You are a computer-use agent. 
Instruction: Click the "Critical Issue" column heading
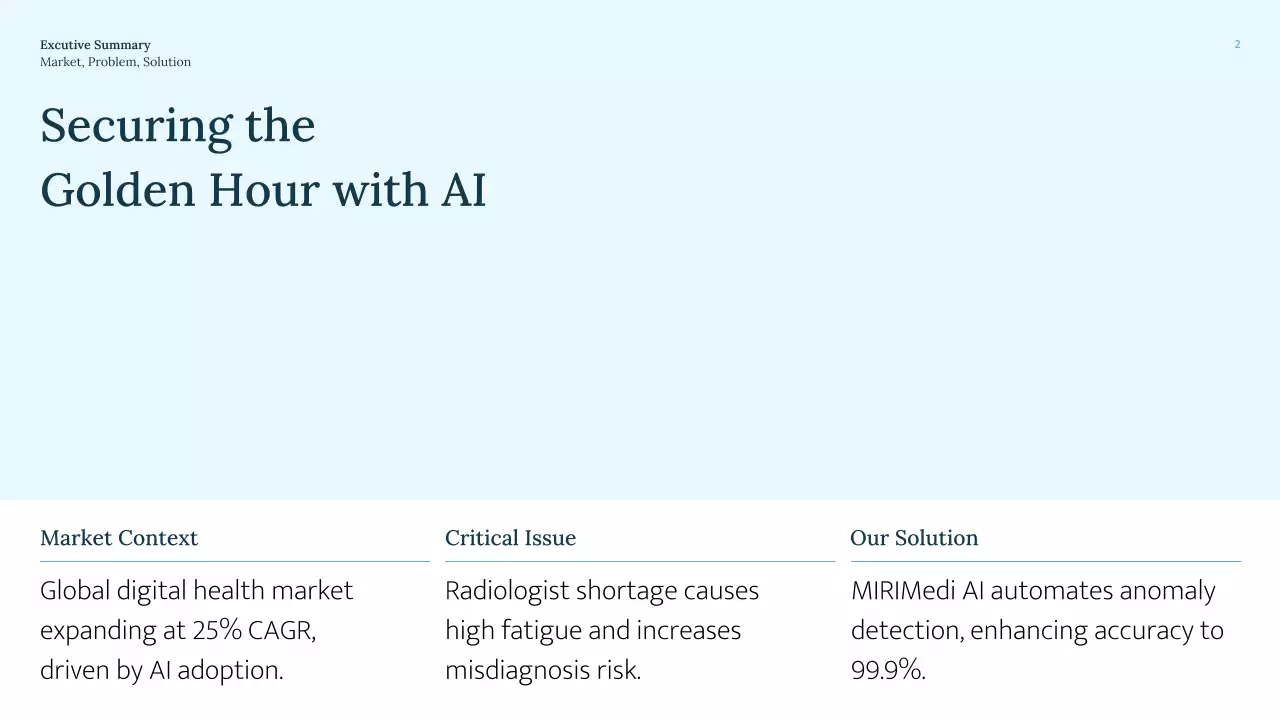tap(510, 538)
